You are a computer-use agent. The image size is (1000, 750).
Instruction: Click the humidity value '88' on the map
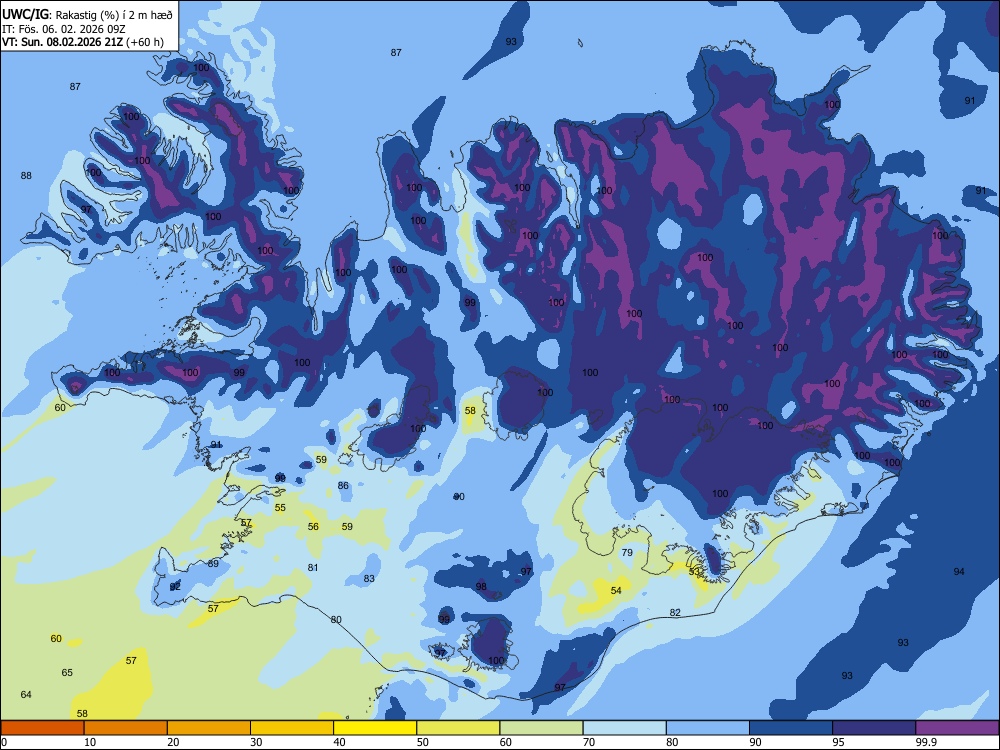pos(26,175)
